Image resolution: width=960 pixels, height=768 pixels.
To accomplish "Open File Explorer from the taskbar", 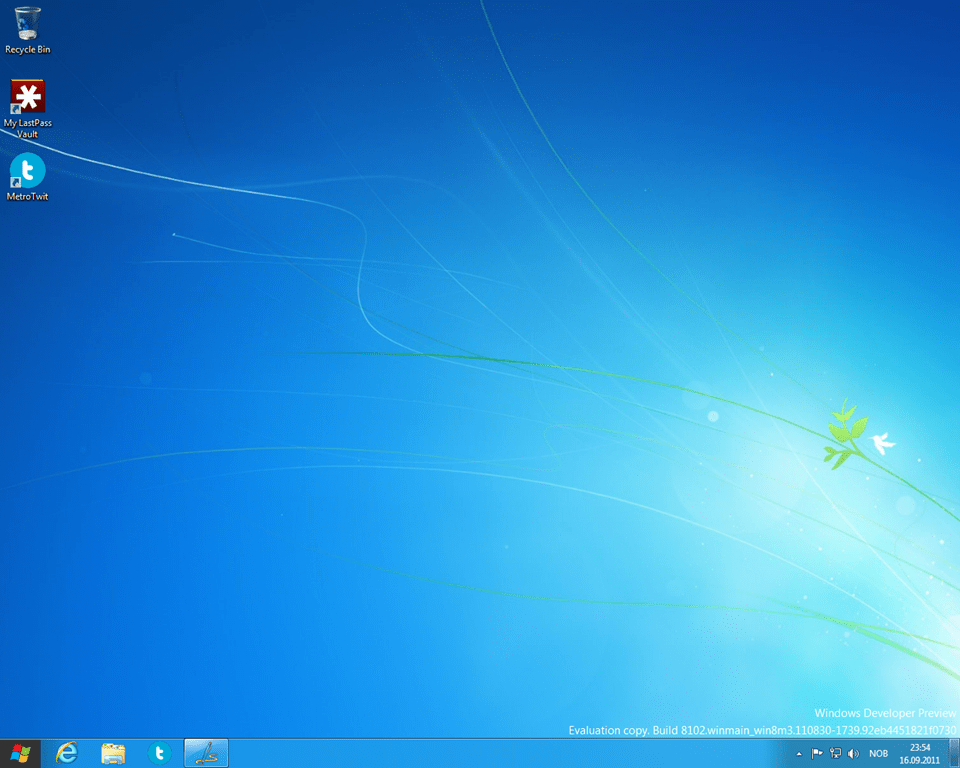I will pyautogui.click(x=113, y=753).
